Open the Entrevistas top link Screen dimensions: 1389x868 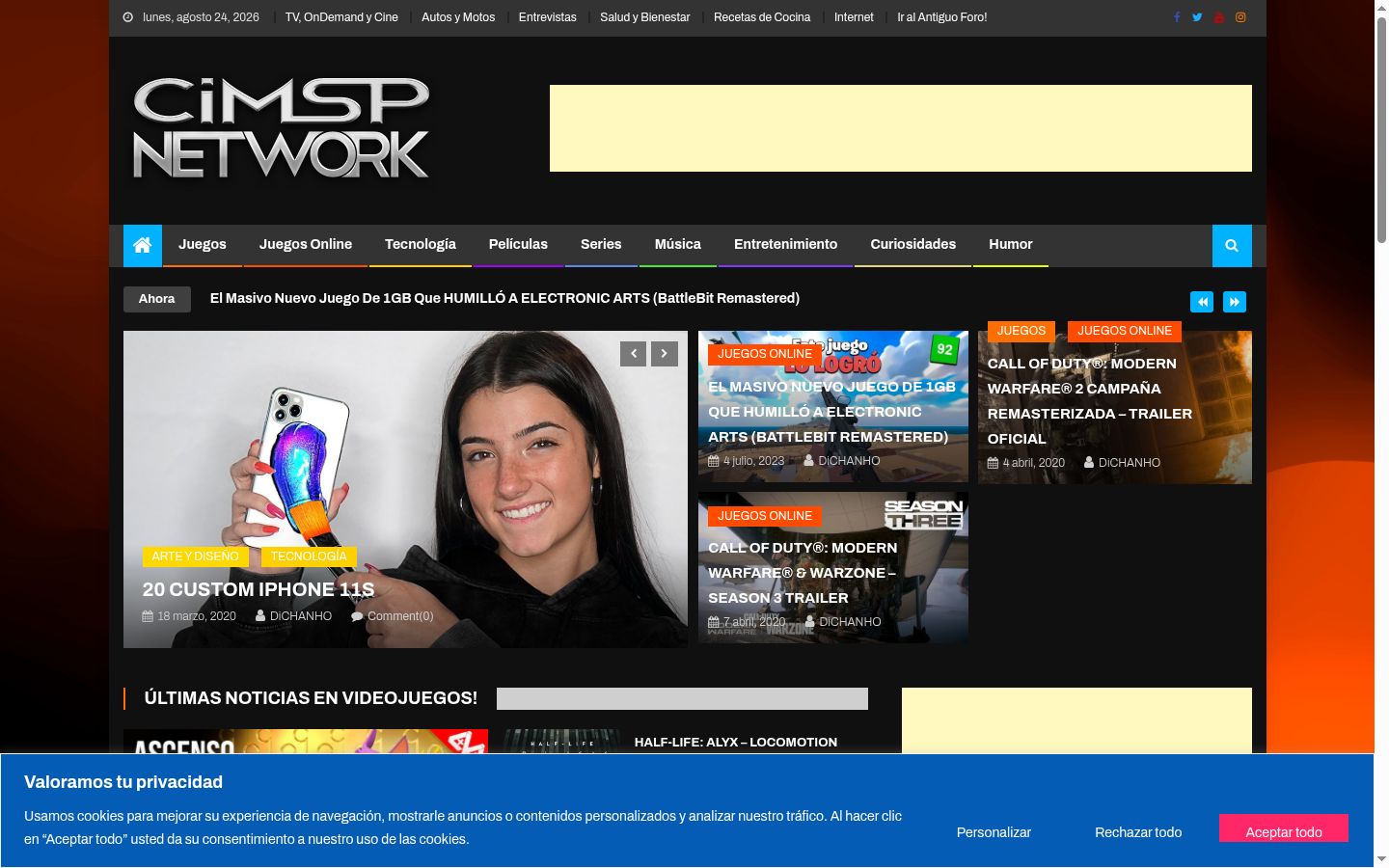548,17
